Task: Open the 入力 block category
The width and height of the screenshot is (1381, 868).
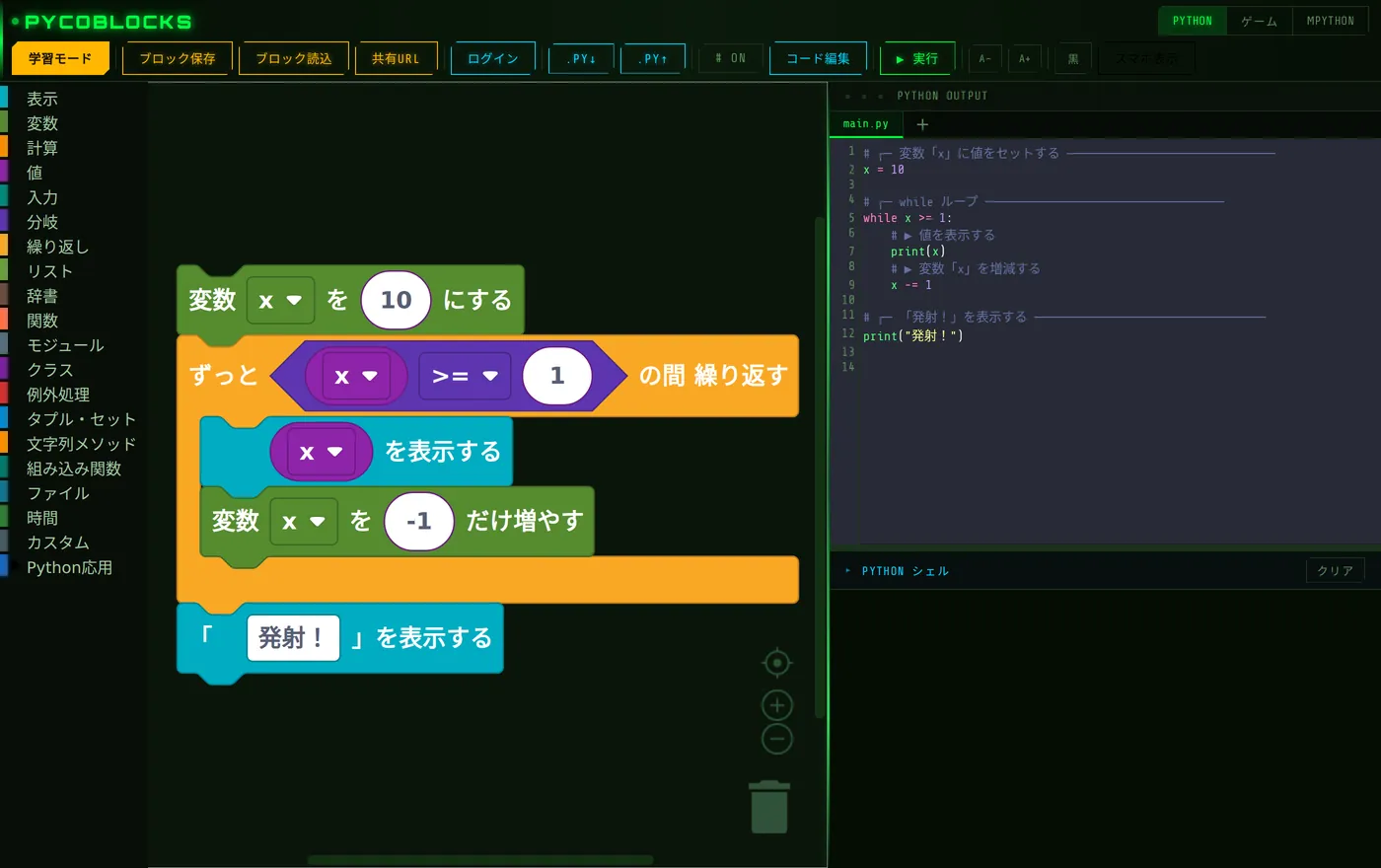Action: 42,197
